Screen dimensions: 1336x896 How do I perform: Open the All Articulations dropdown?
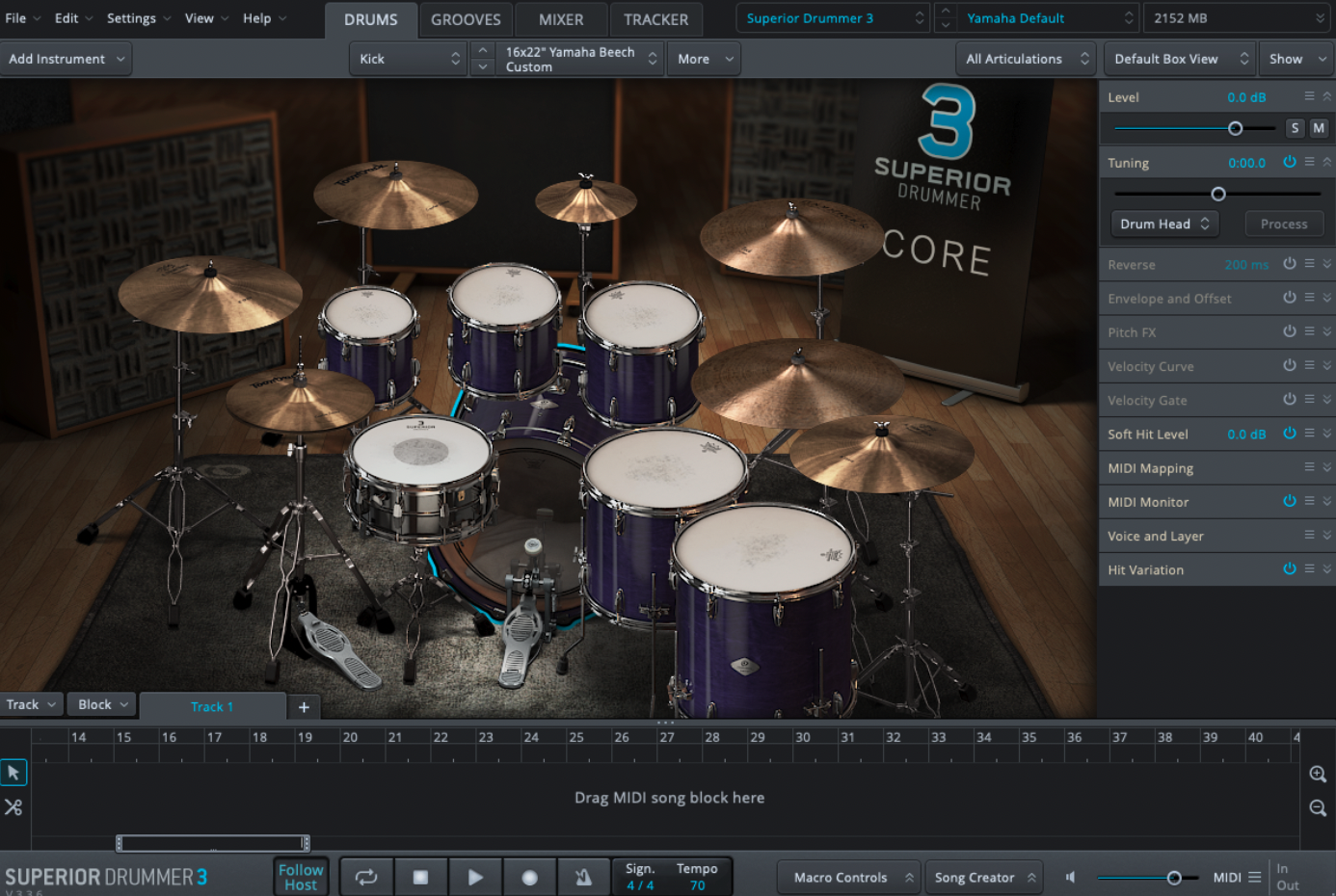pyautogui.click(x=1026, y=59)
